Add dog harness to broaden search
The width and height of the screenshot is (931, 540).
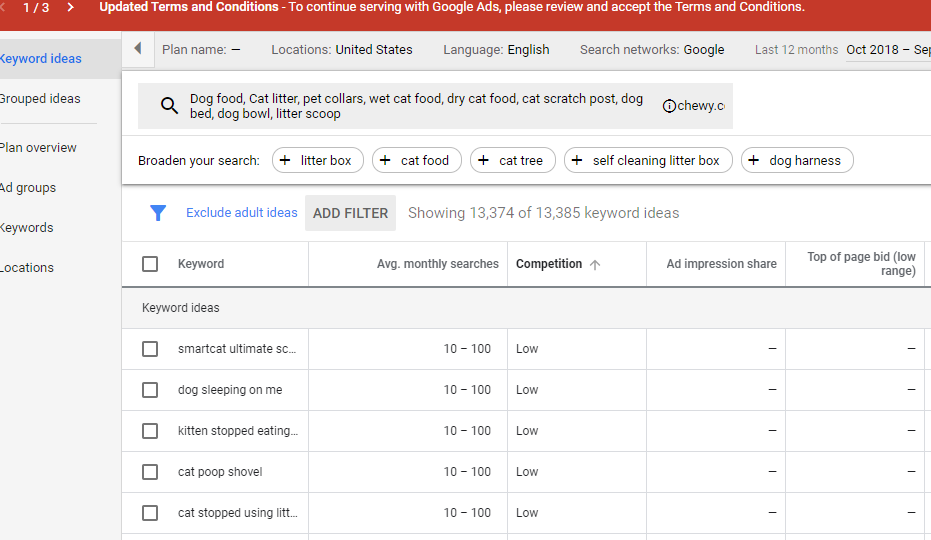point(797,160)
